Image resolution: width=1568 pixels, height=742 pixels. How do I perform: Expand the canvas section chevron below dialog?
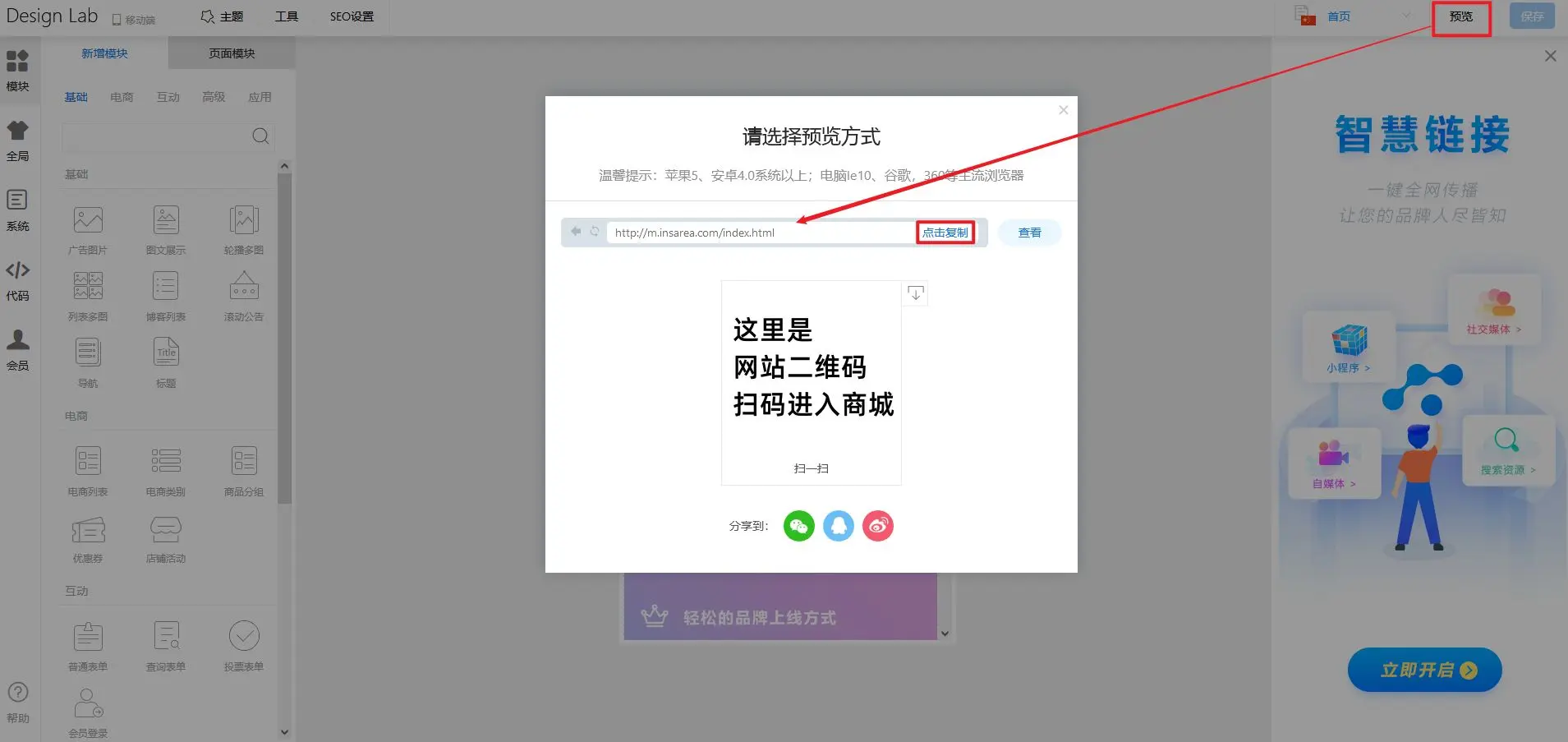click(945, 634)
